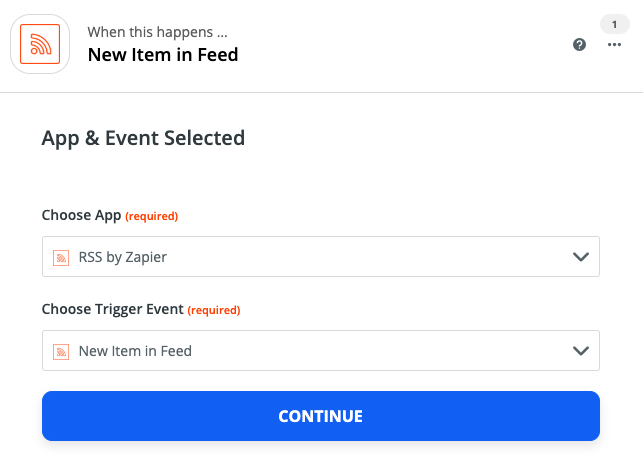The image size is (643, 470).
Task: Click the "RSS by Zapier" text value
Action: tap(123, 257)
